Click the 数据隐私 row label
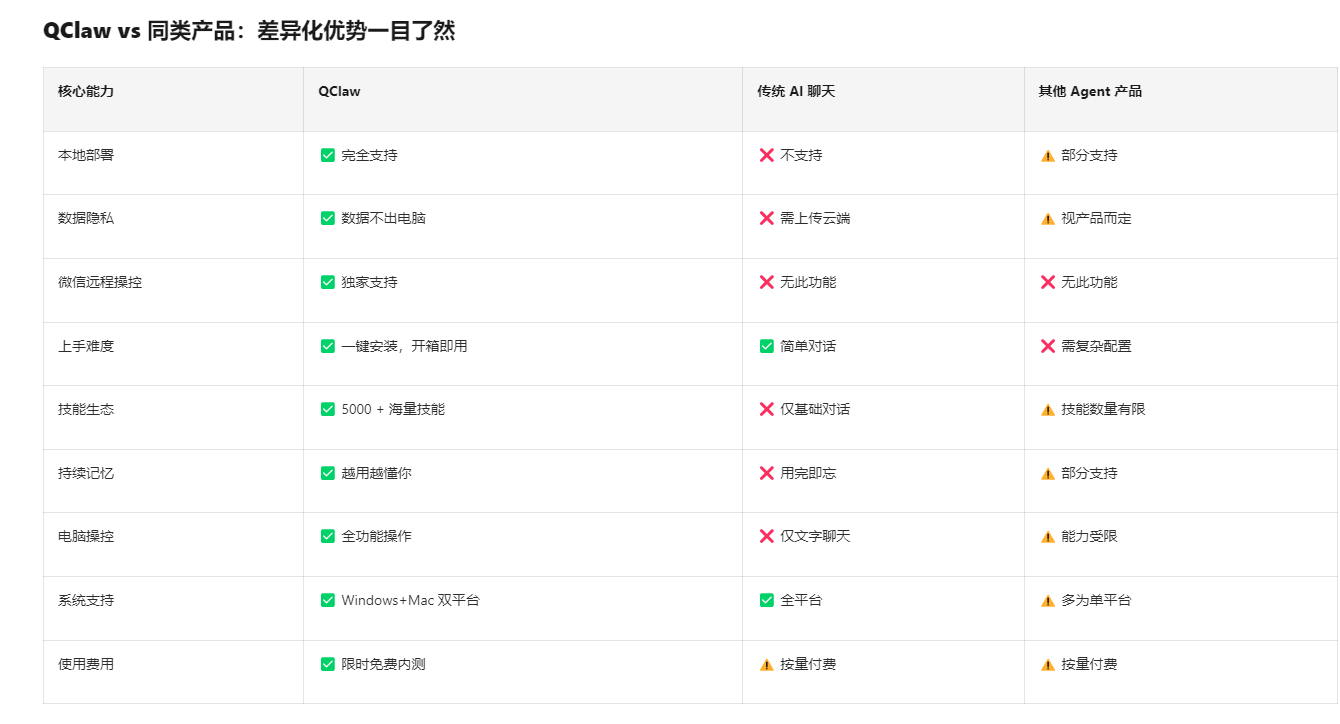This screenshot has height=724, width=1340. point(86,218)
